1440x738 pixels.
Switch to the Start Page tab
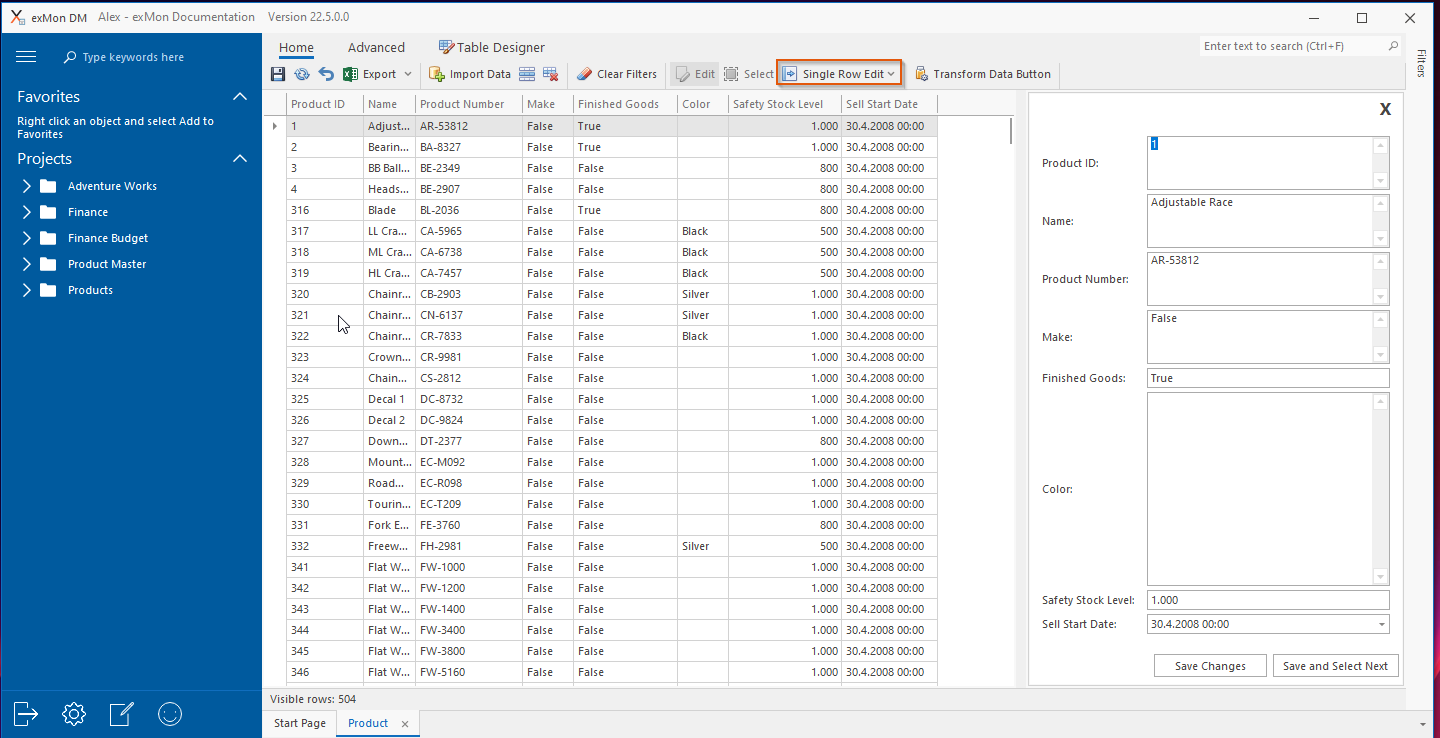[300, 723]
